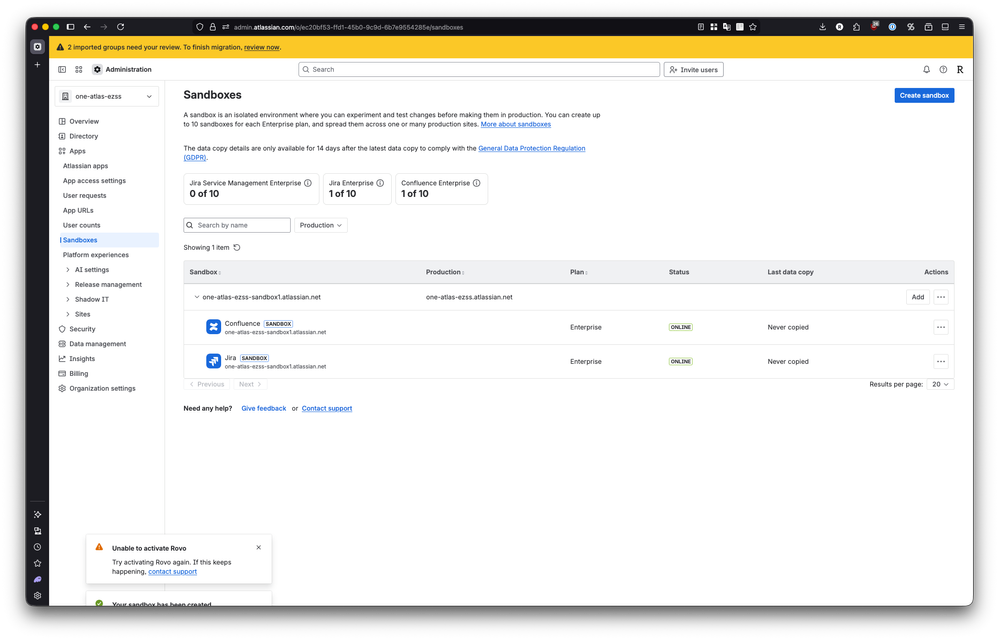The image size is (999, 640).
Task: Collapse the sidebar using the panel icon
Action: pyautogui.click(x=62, y=69)
